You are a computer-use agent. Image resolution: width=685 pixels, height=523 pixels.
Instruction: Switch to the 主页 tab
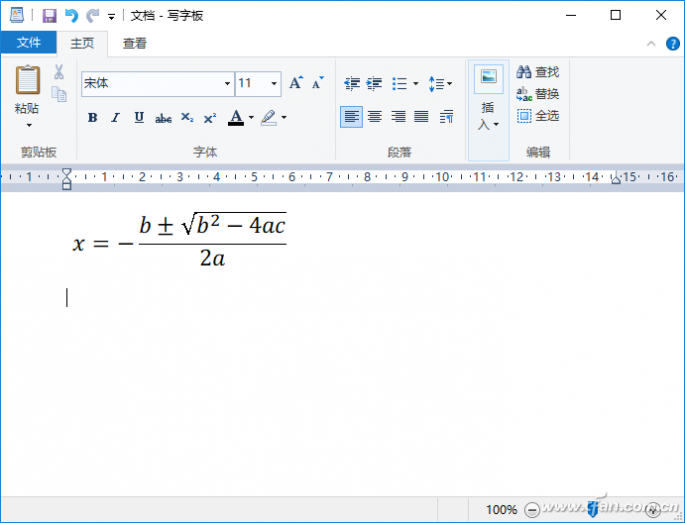[x=82, y=43]
